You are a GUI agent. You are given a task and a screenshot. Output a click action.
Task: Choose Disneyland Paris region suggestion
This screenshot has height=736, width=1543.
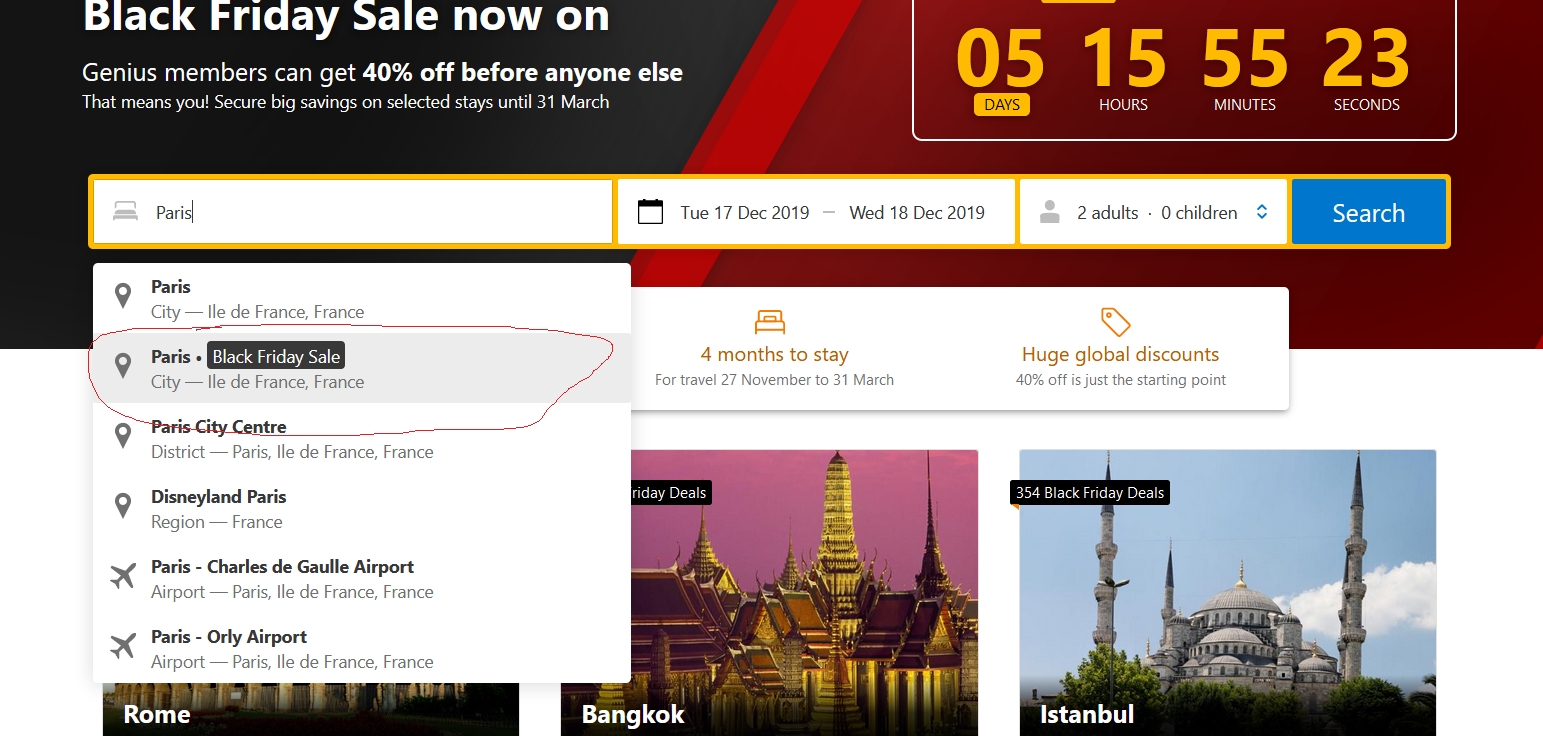click(x=362, y=508)
